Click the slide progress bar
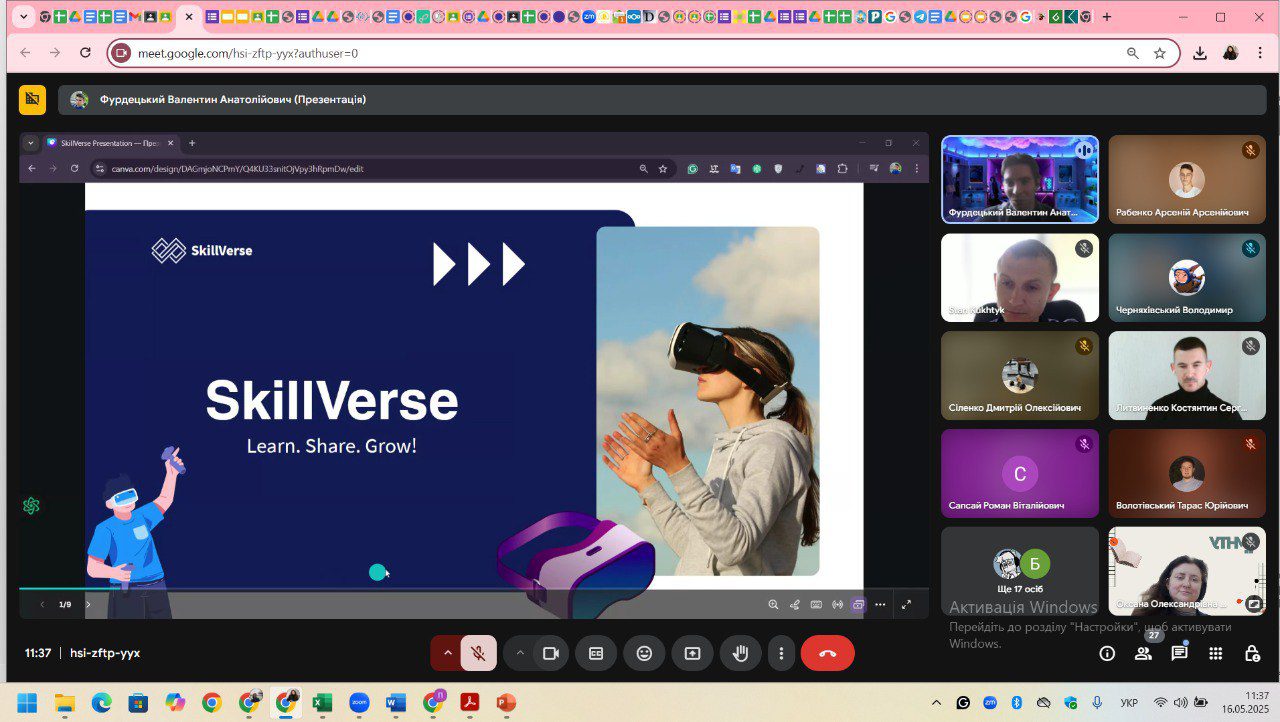 pyautogui.click(x=474, y=589)
